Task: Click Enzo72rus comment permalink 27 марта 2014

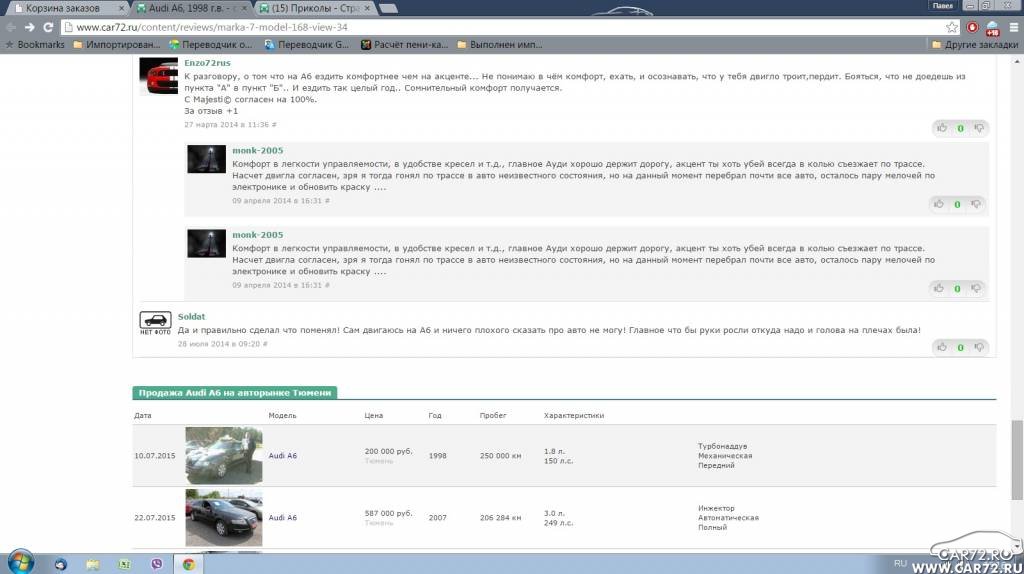Action: click(x=230, y=124)
